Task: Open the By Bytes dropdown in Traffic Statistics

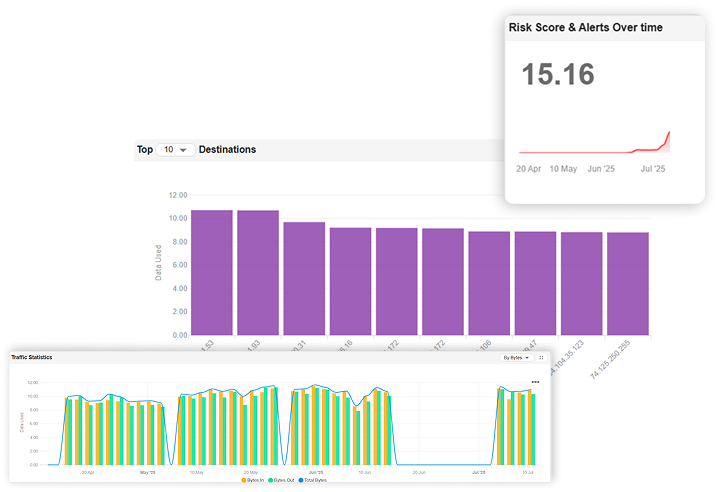Action: click(x=517, y=357)
